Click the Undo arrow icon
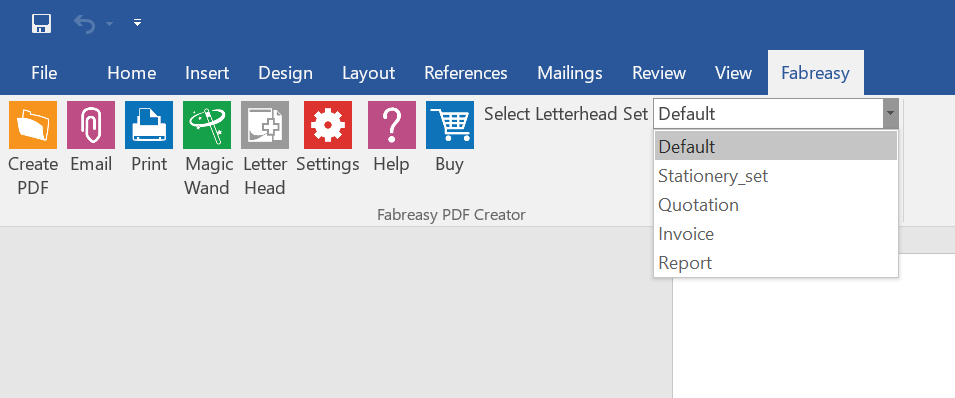955x398 pixels. click(85, 24)
